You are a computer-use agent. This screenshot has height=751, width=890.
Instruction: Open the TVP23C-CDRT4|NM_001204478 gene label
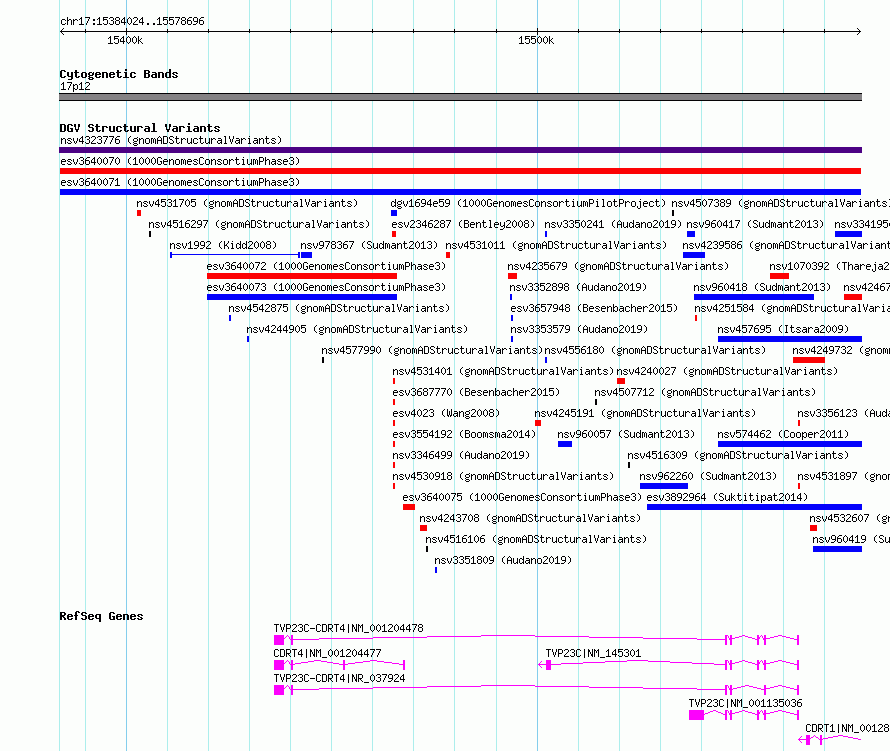pos(349,628)
